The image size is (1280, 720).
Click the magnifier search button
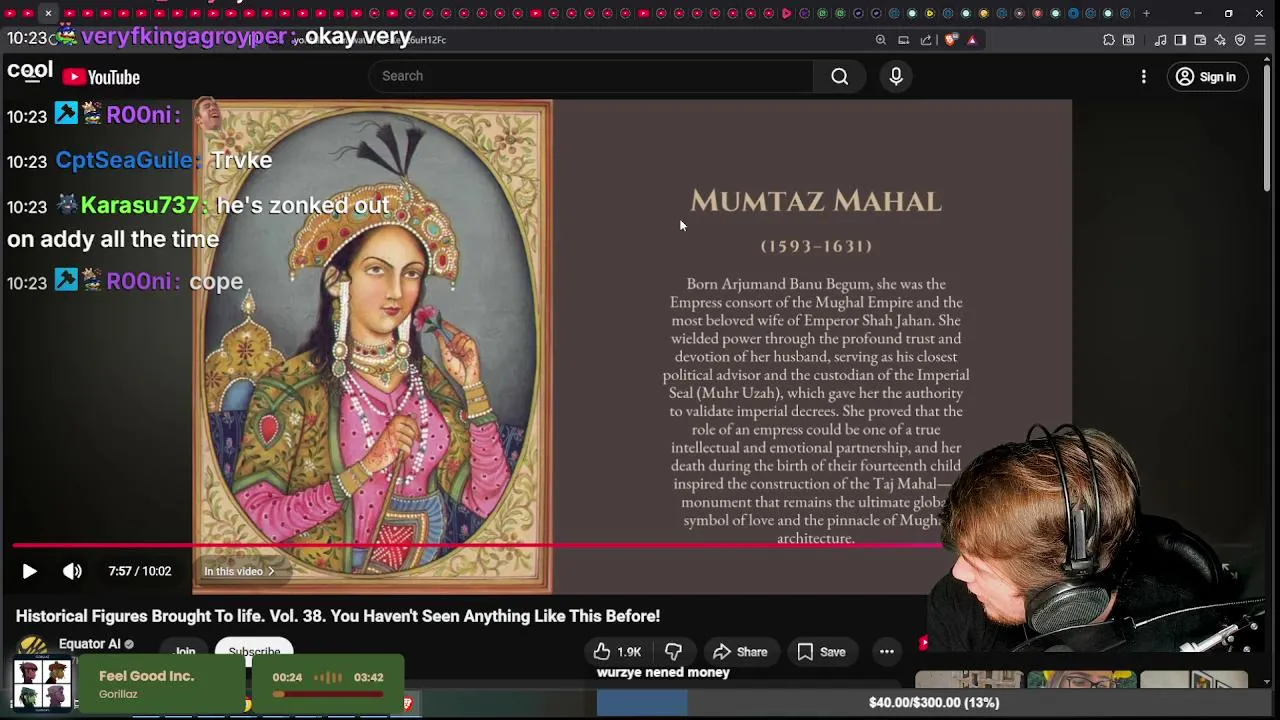tap(840, 76)
